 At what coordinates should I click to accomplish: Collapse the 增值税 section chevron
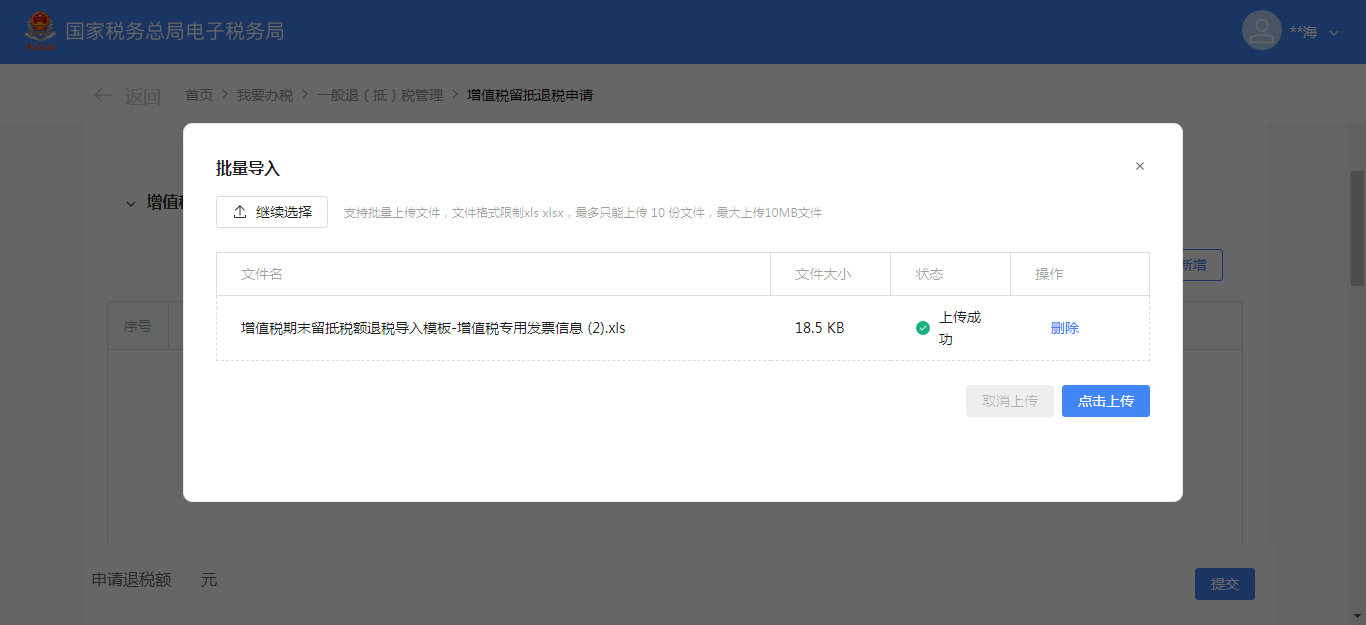pos(131,203)
